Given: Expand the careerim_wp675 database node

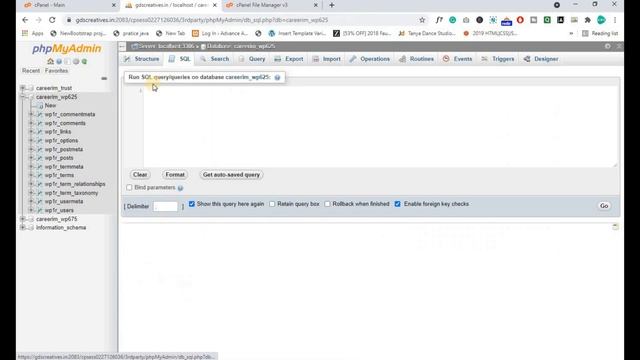Looking at the screenshot, I should (x=23, y=219).
